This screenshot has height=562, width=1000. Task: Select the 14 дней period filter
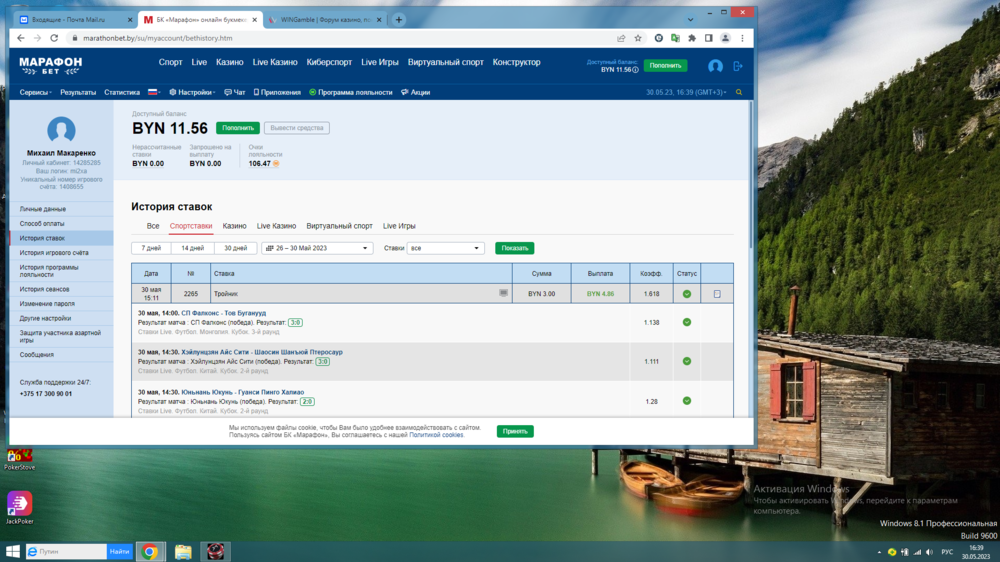tap(192, 248)
